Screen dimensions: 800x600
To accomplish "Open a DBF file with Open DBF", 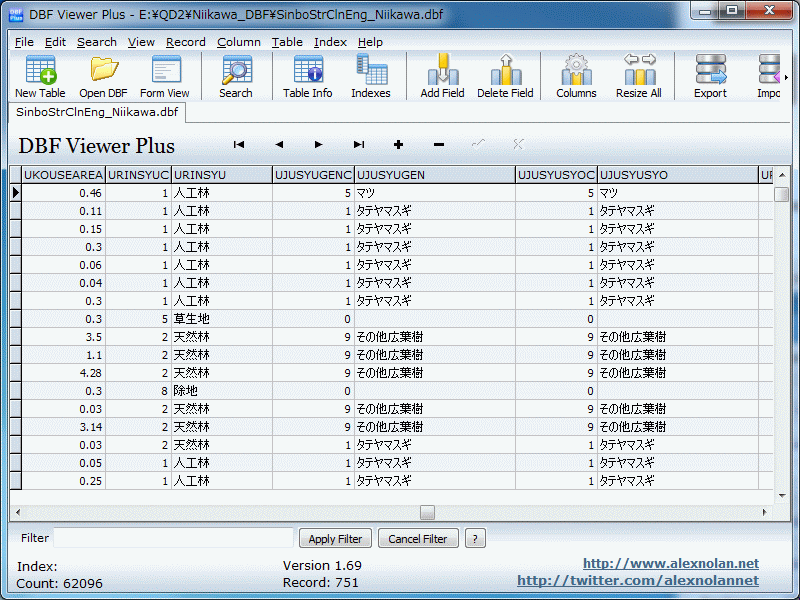I will pyautogui.click(x=103, y=76).
